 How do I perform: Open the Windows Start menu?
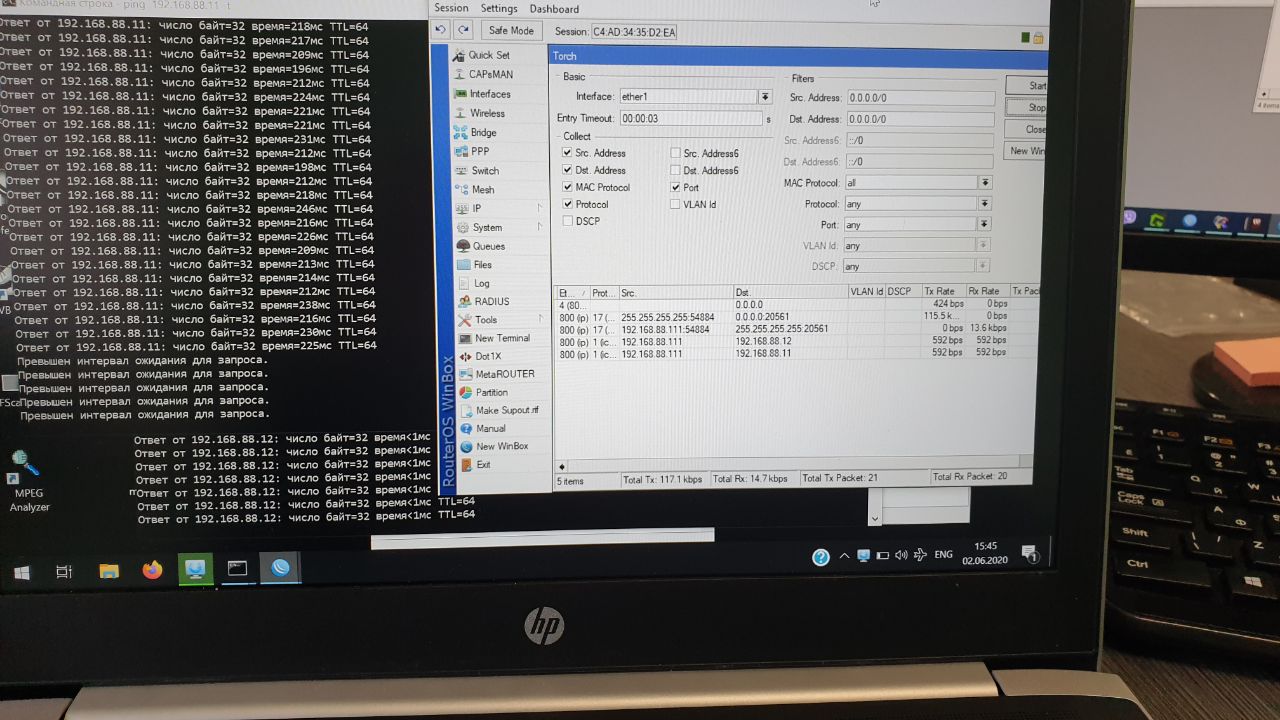[22, 572]
